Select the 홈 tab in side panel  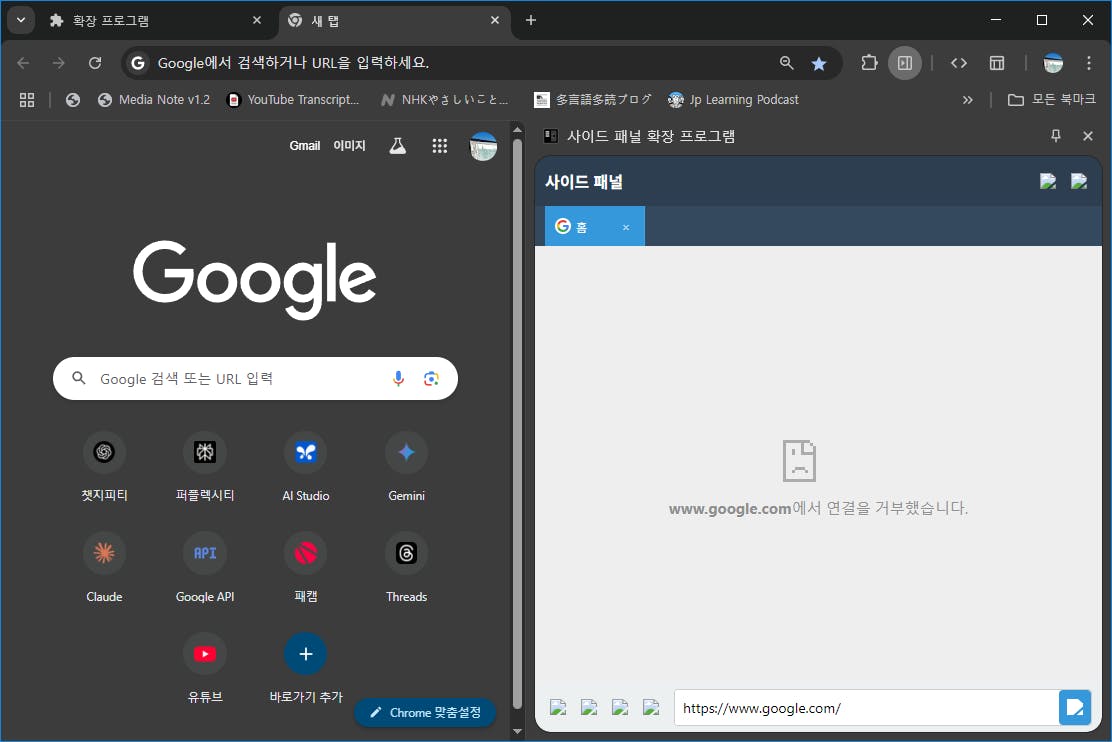click(x=594, y=226)
